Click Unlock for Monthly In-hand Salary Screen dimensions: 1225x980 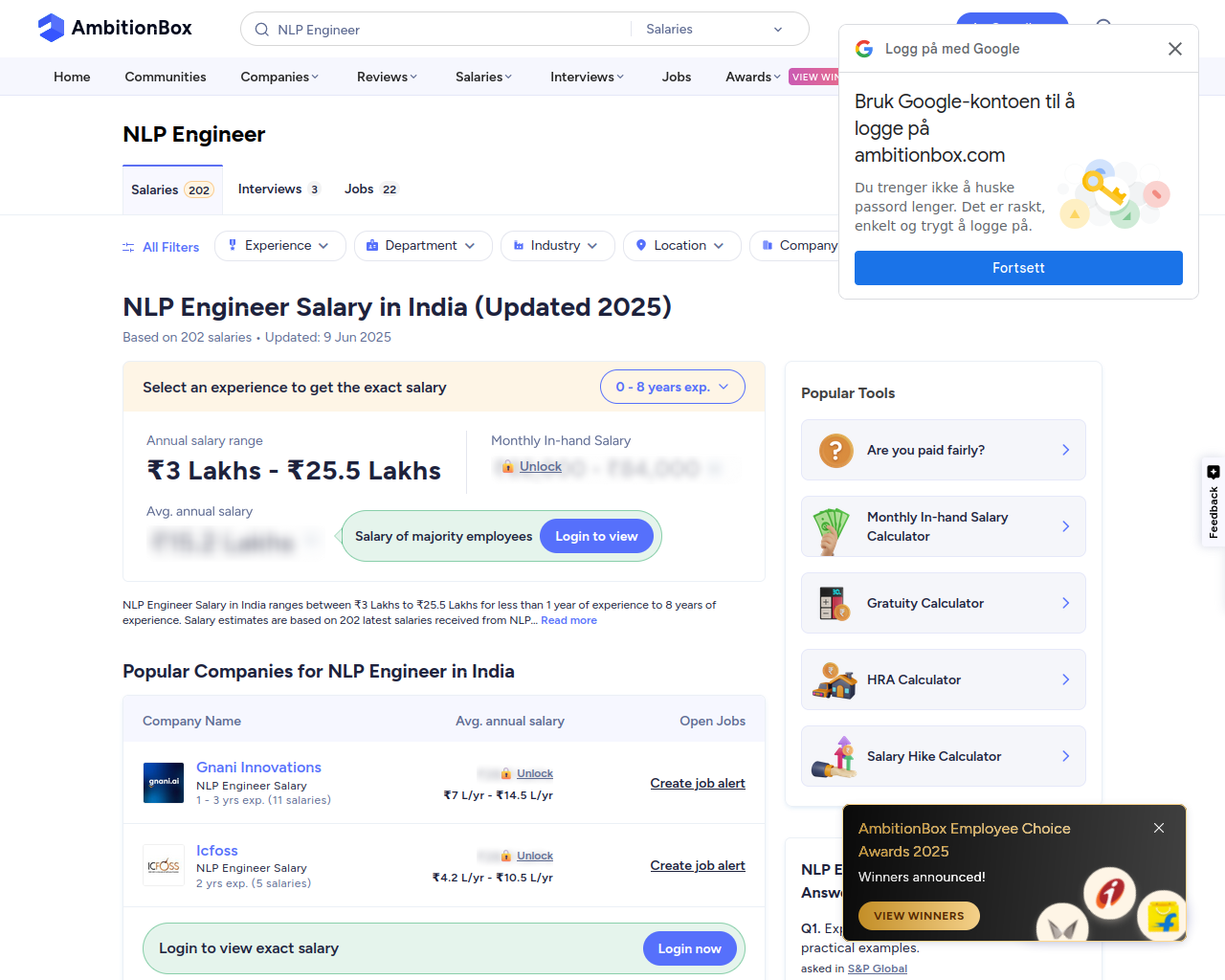[541, 466]
